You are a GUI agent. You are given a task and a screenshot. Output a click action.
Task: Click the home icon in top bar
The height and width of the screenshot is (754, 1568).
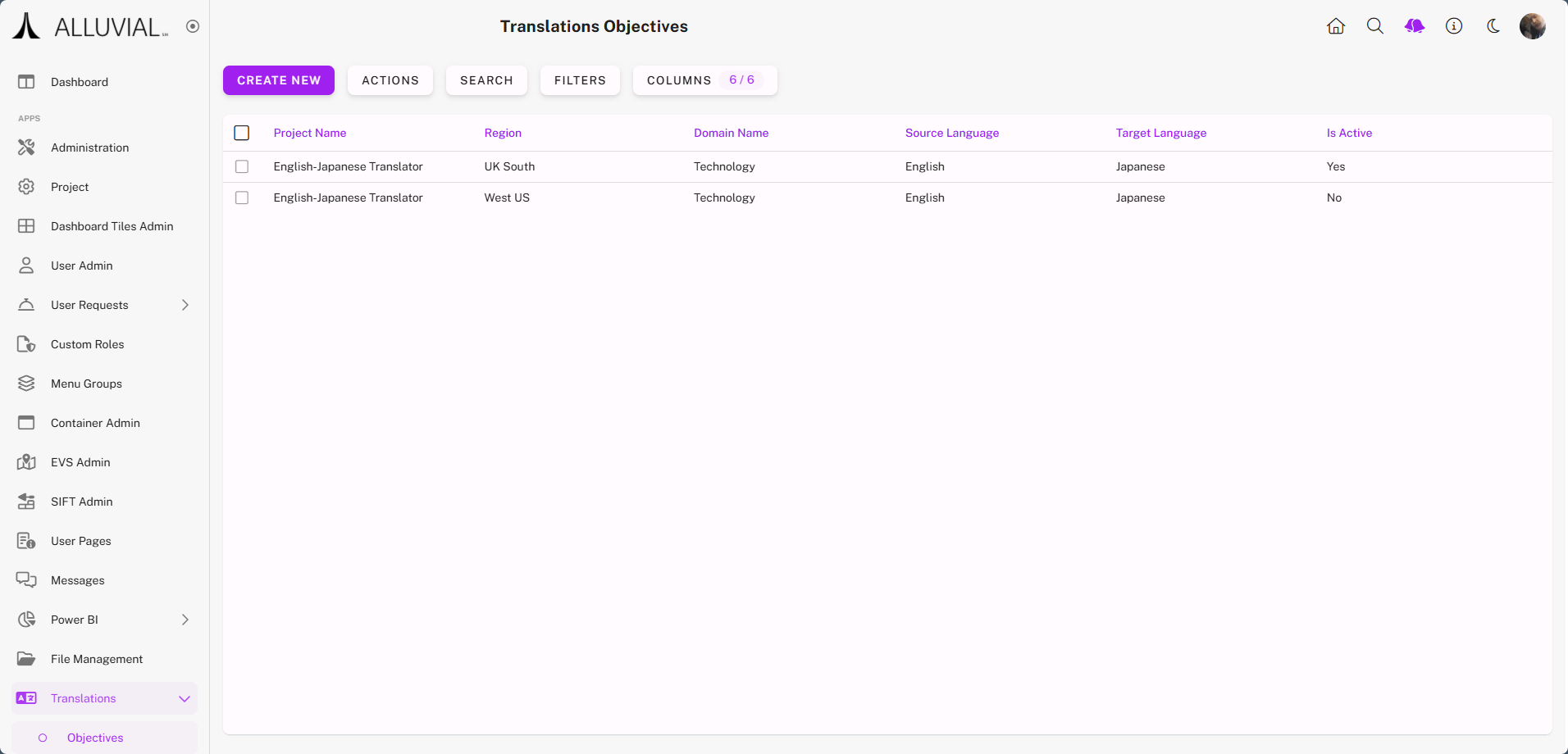pos(1336,26)
